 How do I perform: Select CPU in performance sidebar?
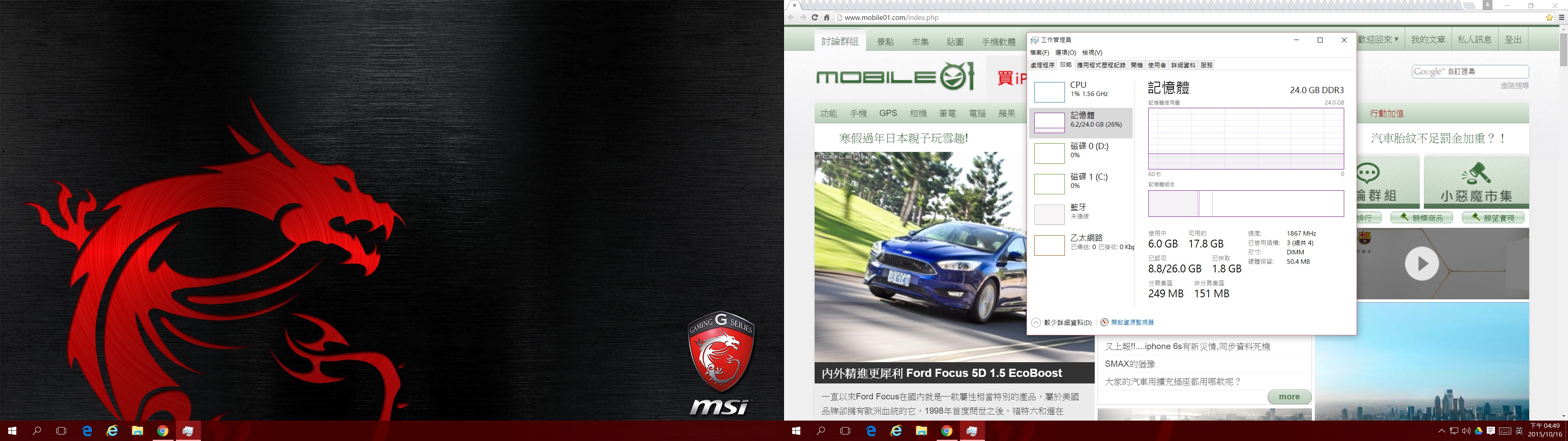pos(1081,91)
